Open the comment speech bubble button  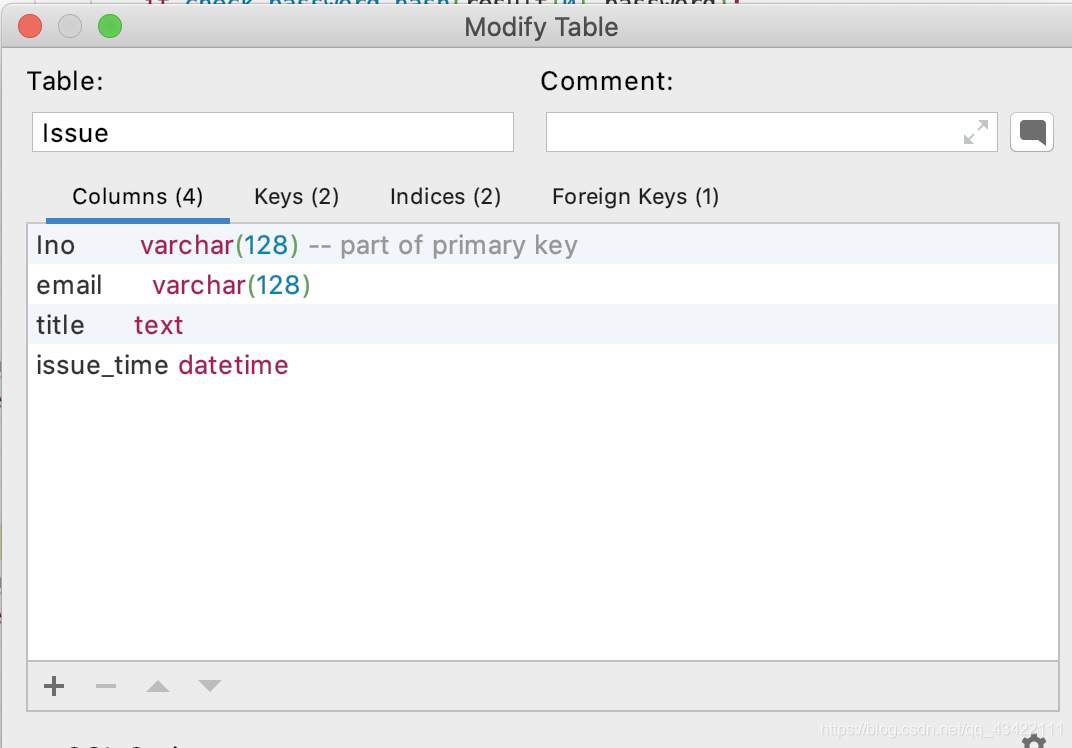tap(1032, 132)
